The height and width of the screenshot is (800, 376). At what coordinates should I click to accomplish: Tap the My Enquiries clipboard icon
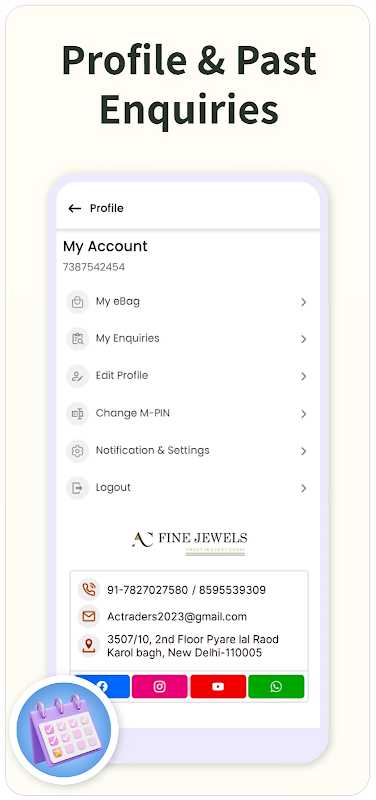78,339
